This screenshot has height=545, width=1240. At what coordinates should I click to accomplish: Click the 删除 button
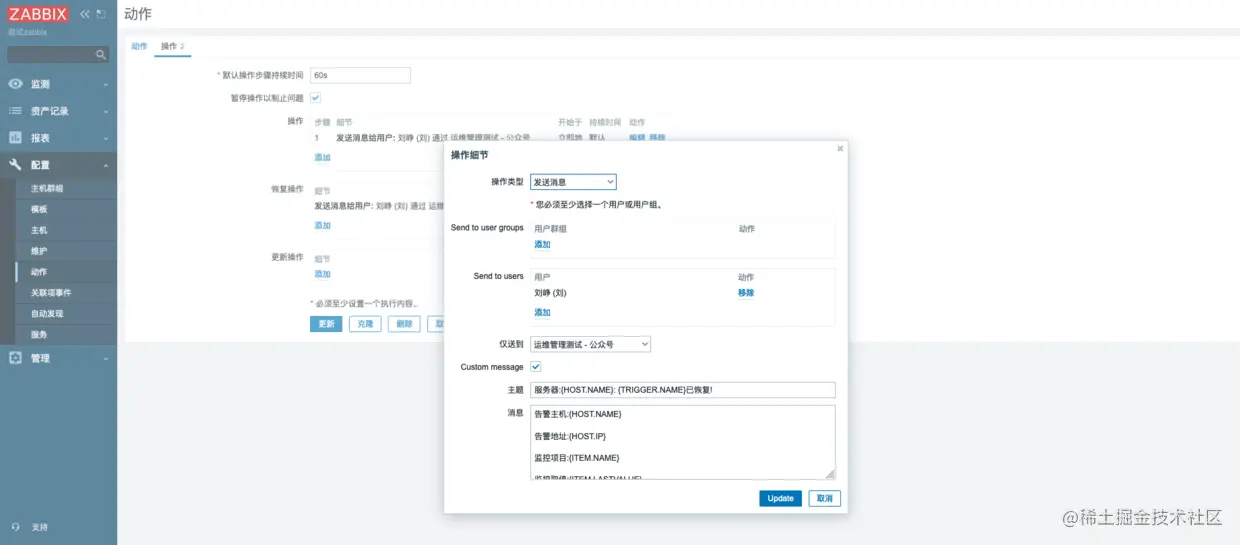[x=404, y=324]
